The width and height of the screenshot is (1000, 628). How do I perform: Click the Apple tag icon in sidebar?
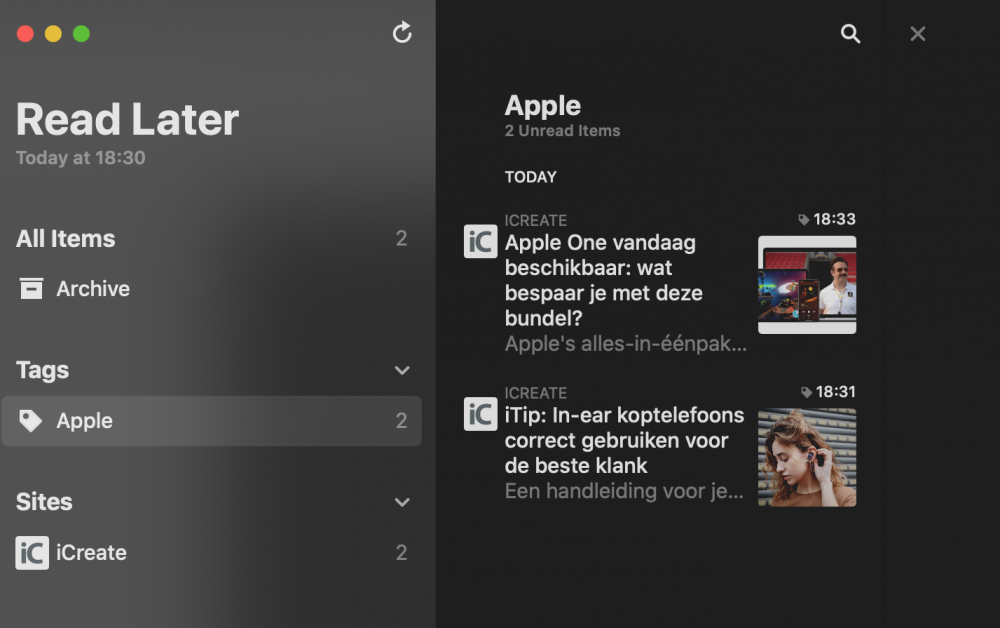click(31, 421)
